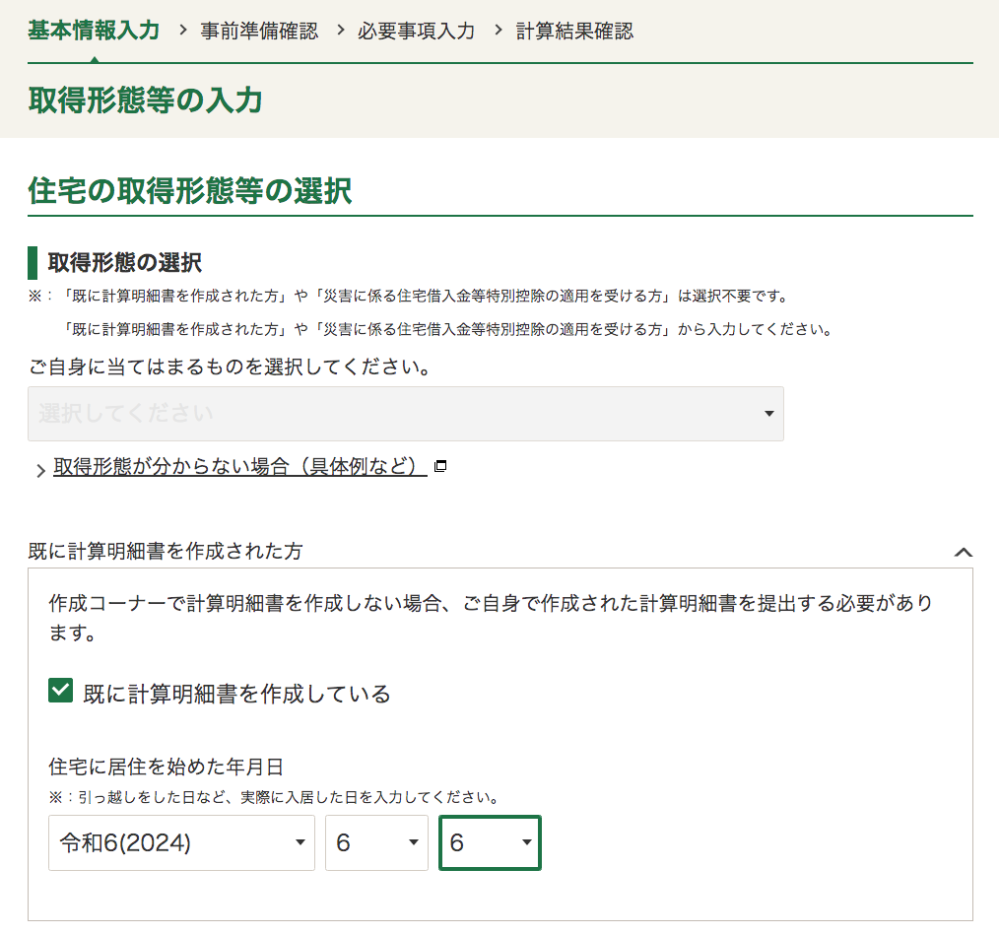Click the chevron before 計算結果確認
This screenshot has height=935, width=999.
[x=498, y=31]
